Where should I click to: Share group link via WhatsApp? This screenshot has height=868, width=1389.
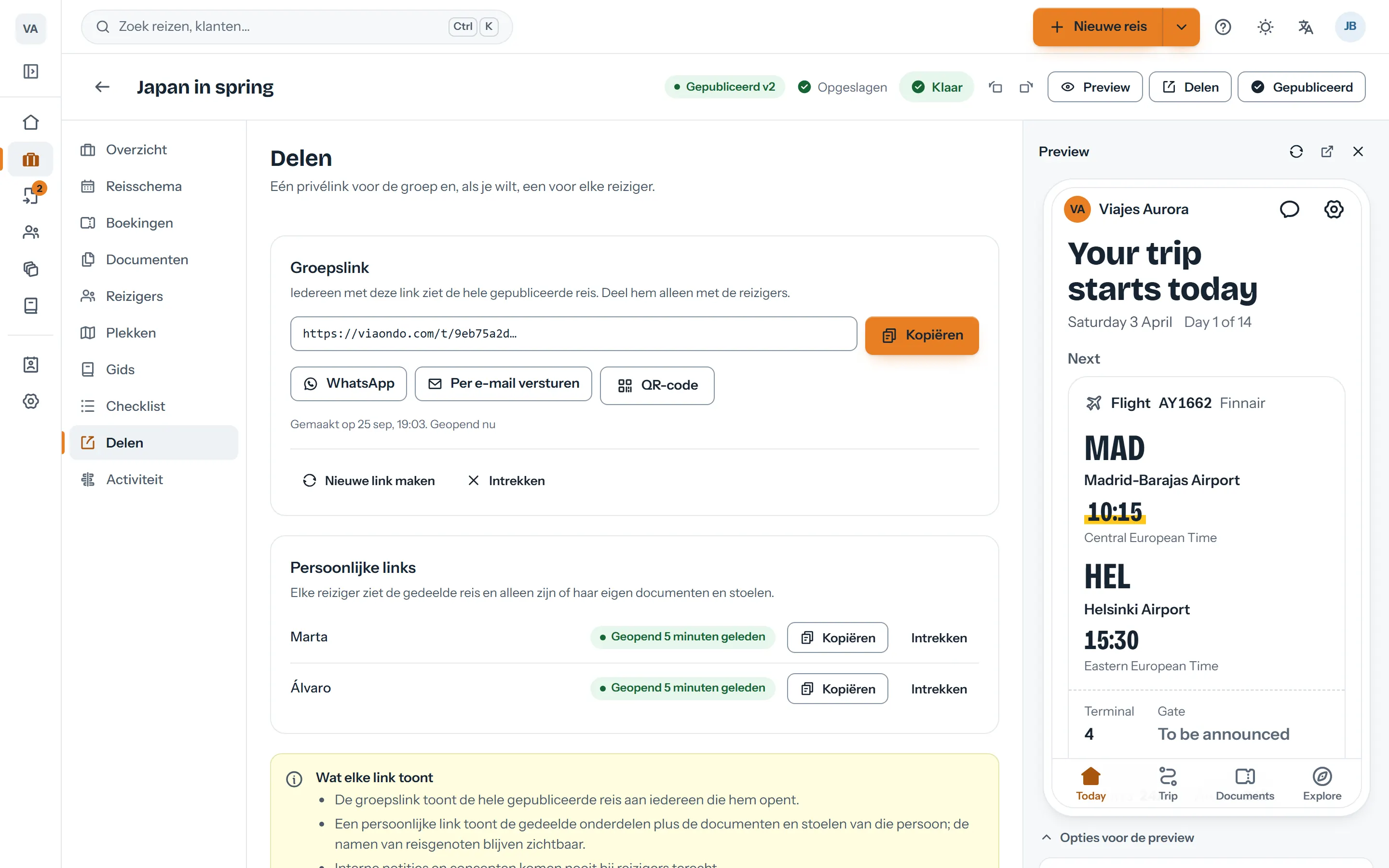348,383
